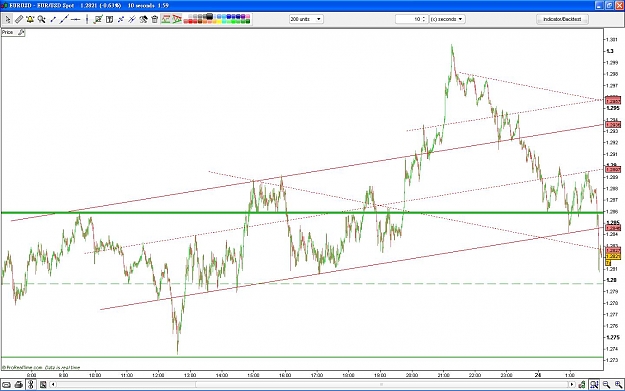The width and height of the screenshot is (625, 391).
Task: Select the long diagonal trendline tool
Action: [x=64, y=19]
